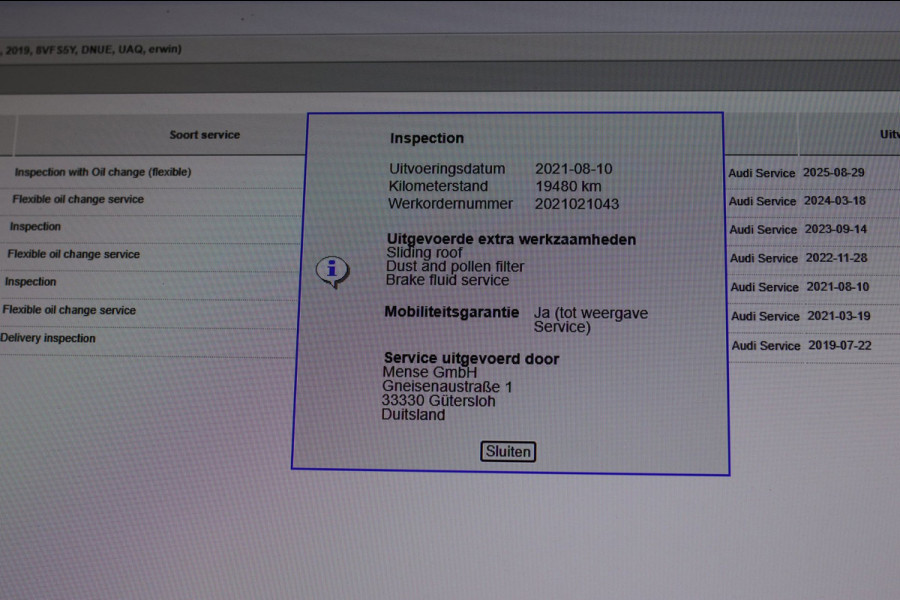Click 'Audi Service' in the 2024-03-18 row
Screen dimensions: 900x600
pos(762,201)
